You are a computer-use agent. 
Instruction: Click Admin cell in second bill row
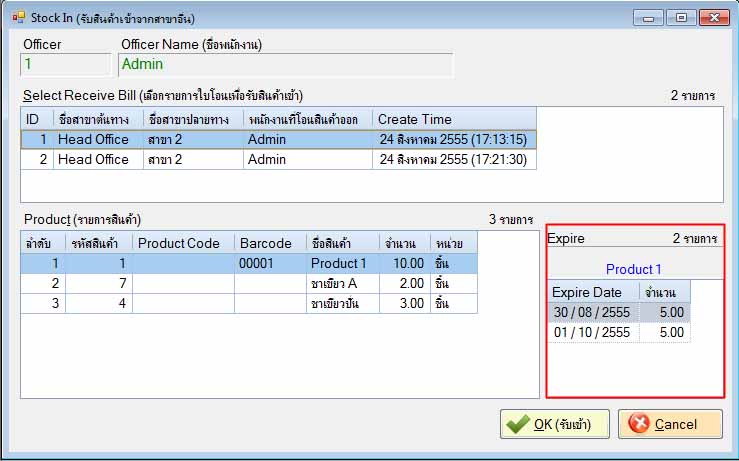pos(308,159)
